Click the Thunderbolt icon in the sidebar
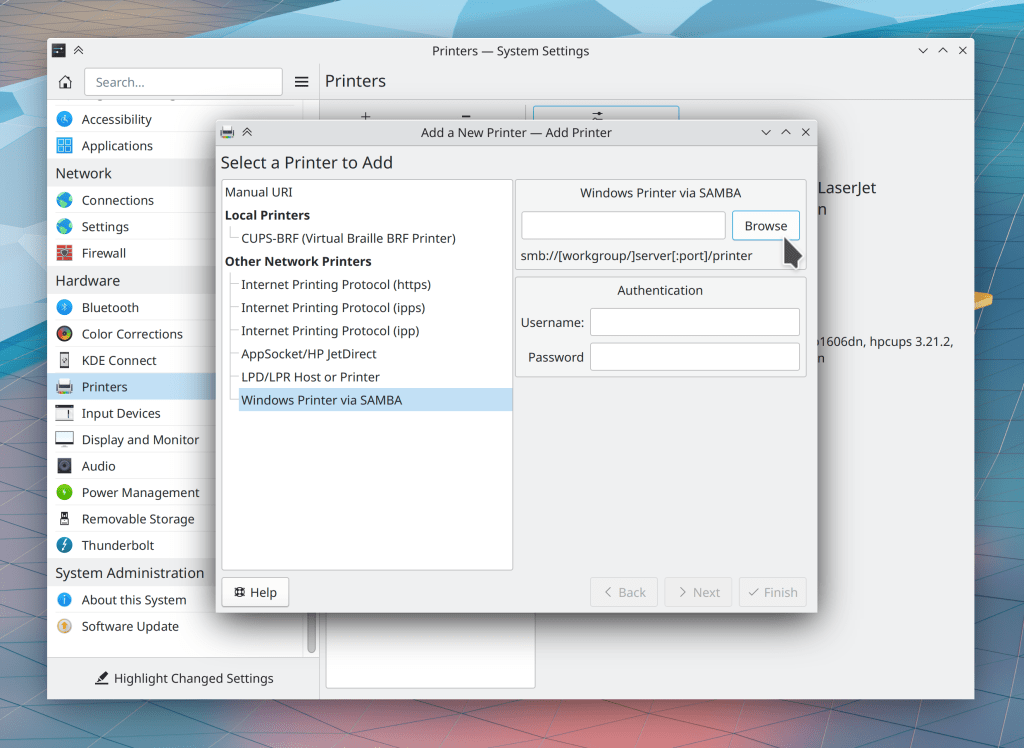The height and width of the screenshot is (748, 1024). coord(65,546)
